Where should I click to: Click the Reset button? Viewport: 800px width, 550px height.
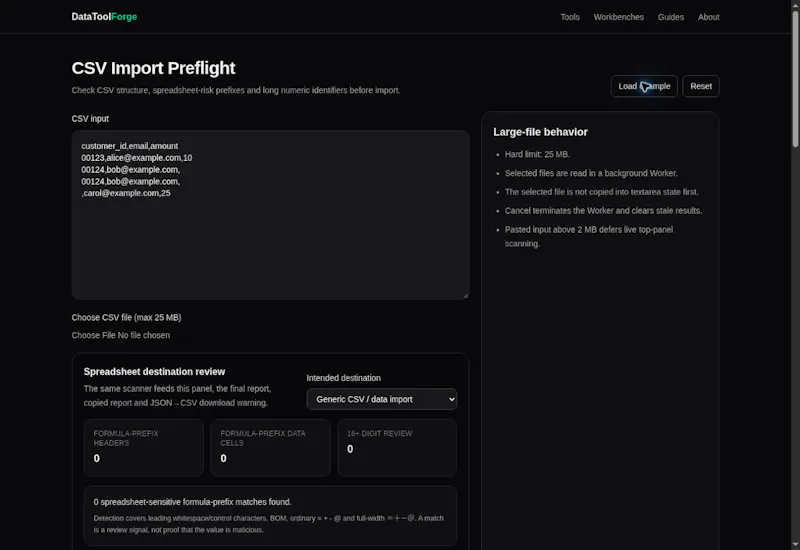click(701, 86)
